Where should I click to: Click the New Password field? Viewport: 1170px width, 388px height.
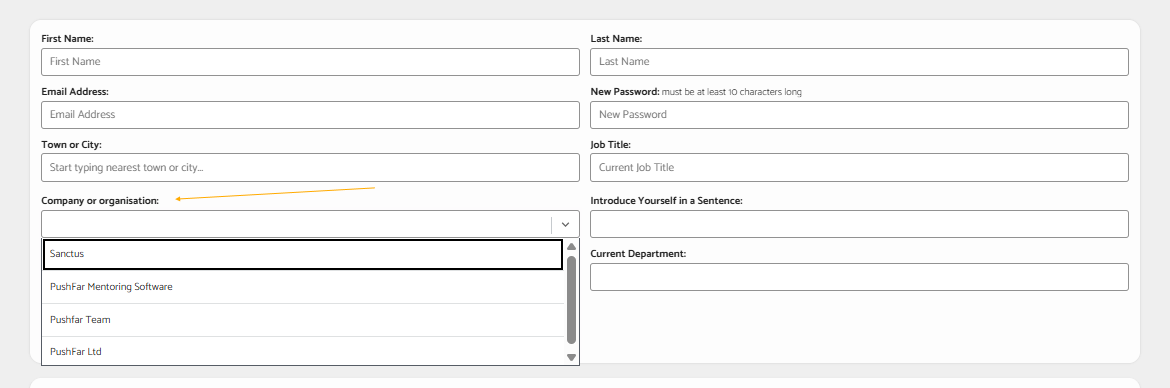[x=859, y=115]
